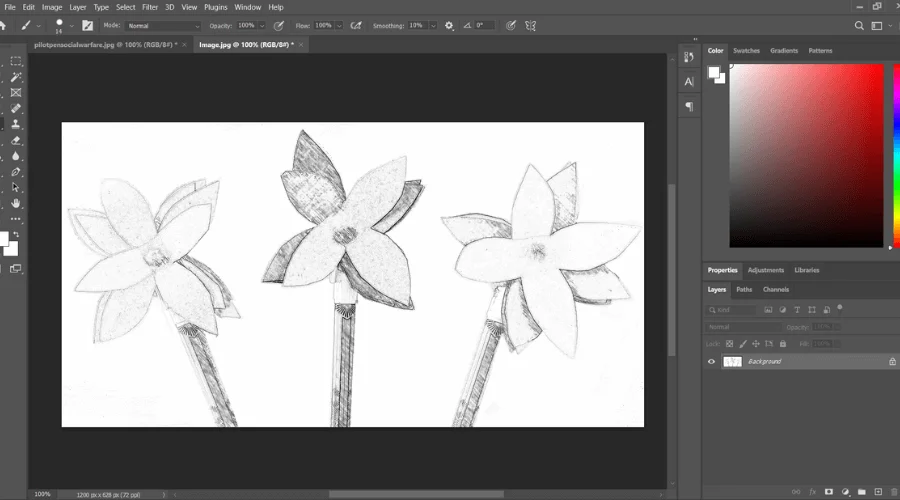Open the workspace switcher icon

[x=876, y=25]
